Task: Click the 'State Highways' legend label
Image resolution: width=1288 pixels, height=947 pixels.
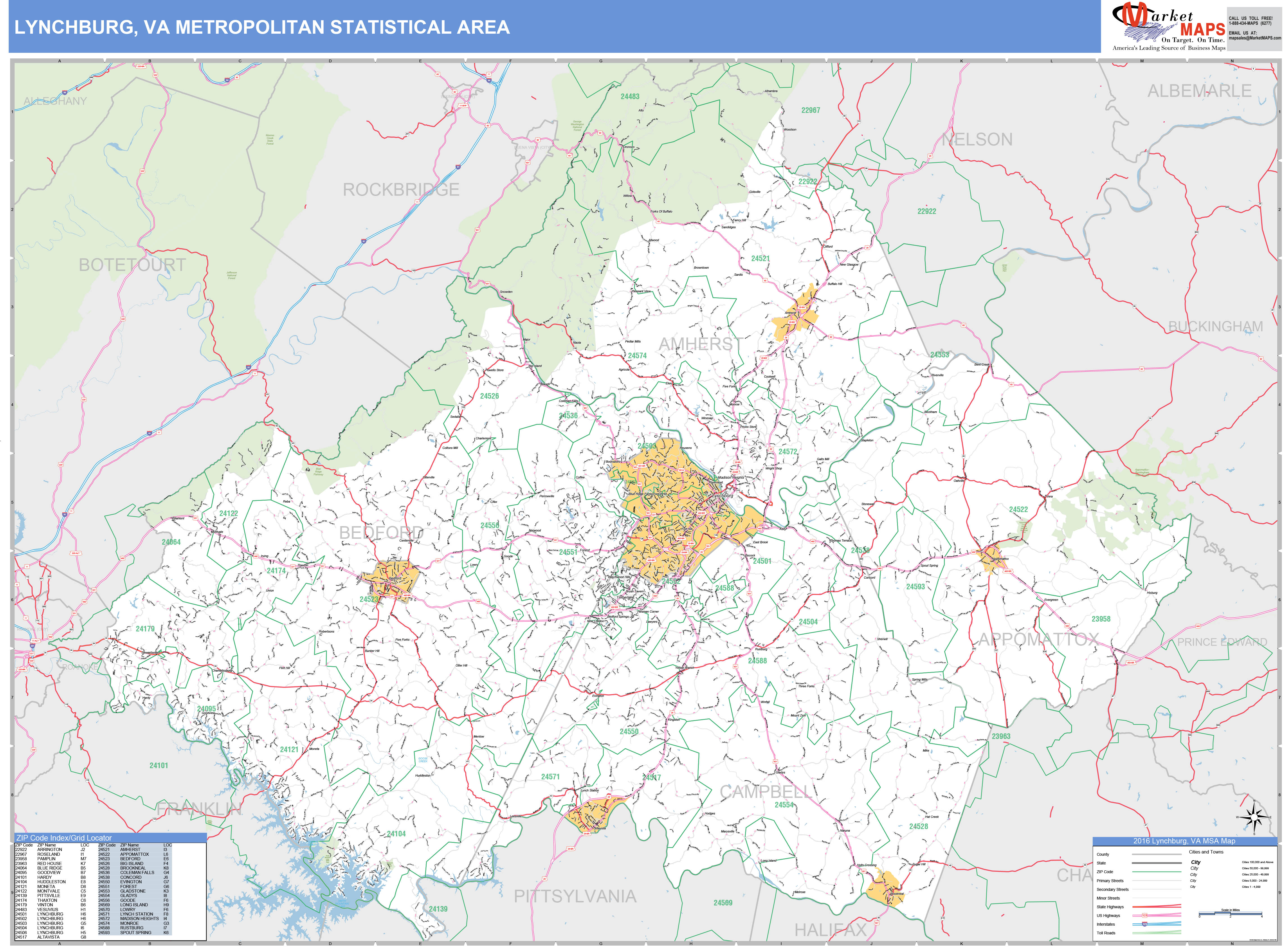Action: (x=1110, y=907)
